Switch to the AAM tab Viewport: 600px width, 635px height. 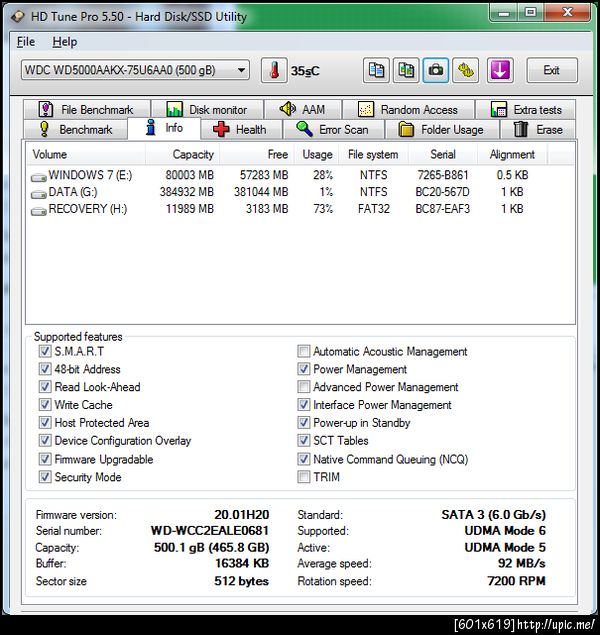pyautogui.click(x=302, y=109)
